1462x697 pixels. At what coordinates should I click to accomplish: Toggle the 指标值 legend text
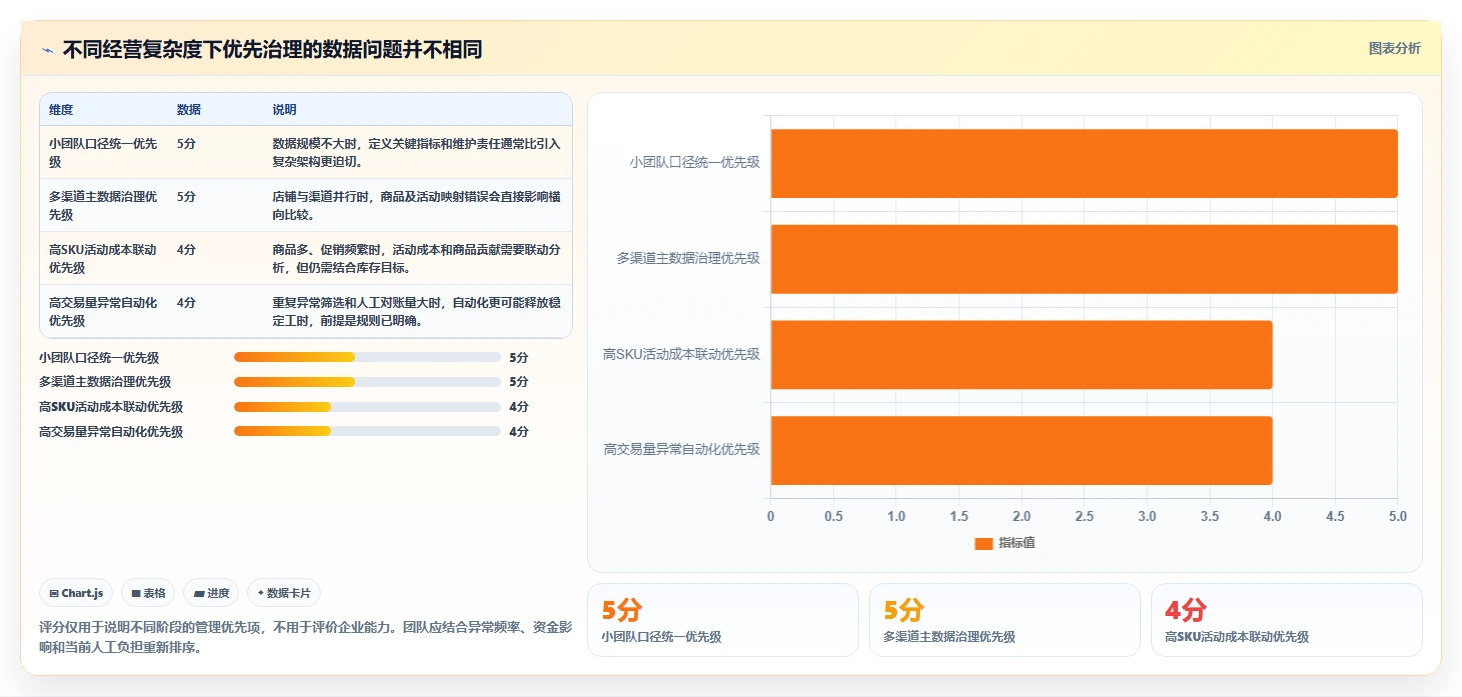tap(1017, 543)
